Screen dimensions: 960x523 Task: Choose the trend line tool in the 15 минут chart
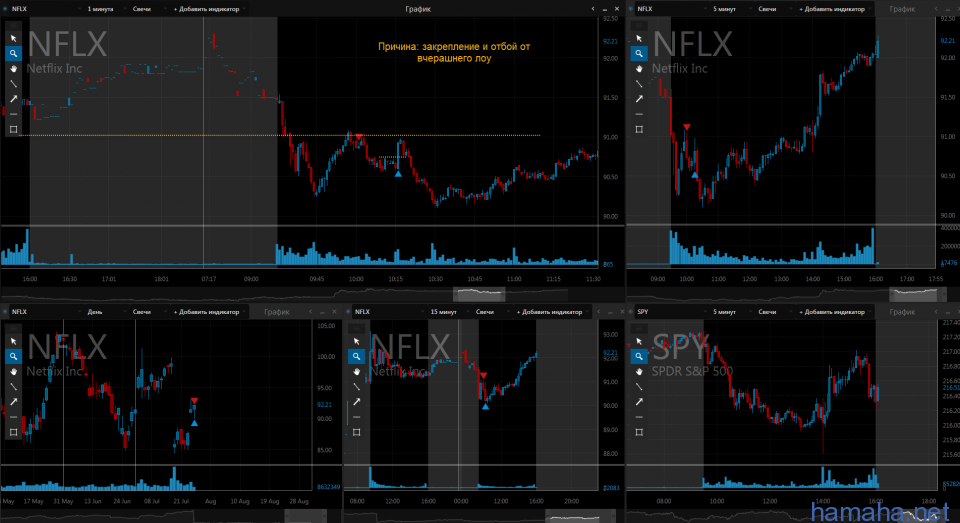(x=356, y=386)
